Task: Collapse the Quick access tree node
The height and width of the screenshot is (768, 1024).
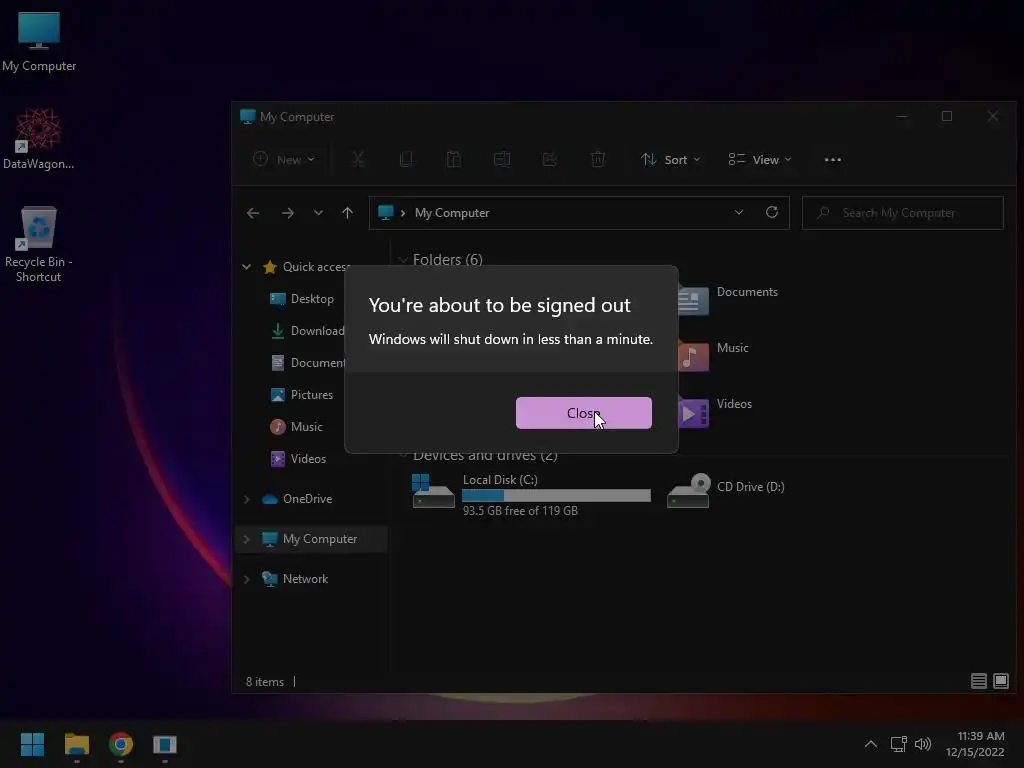Action: click(246, 266)
